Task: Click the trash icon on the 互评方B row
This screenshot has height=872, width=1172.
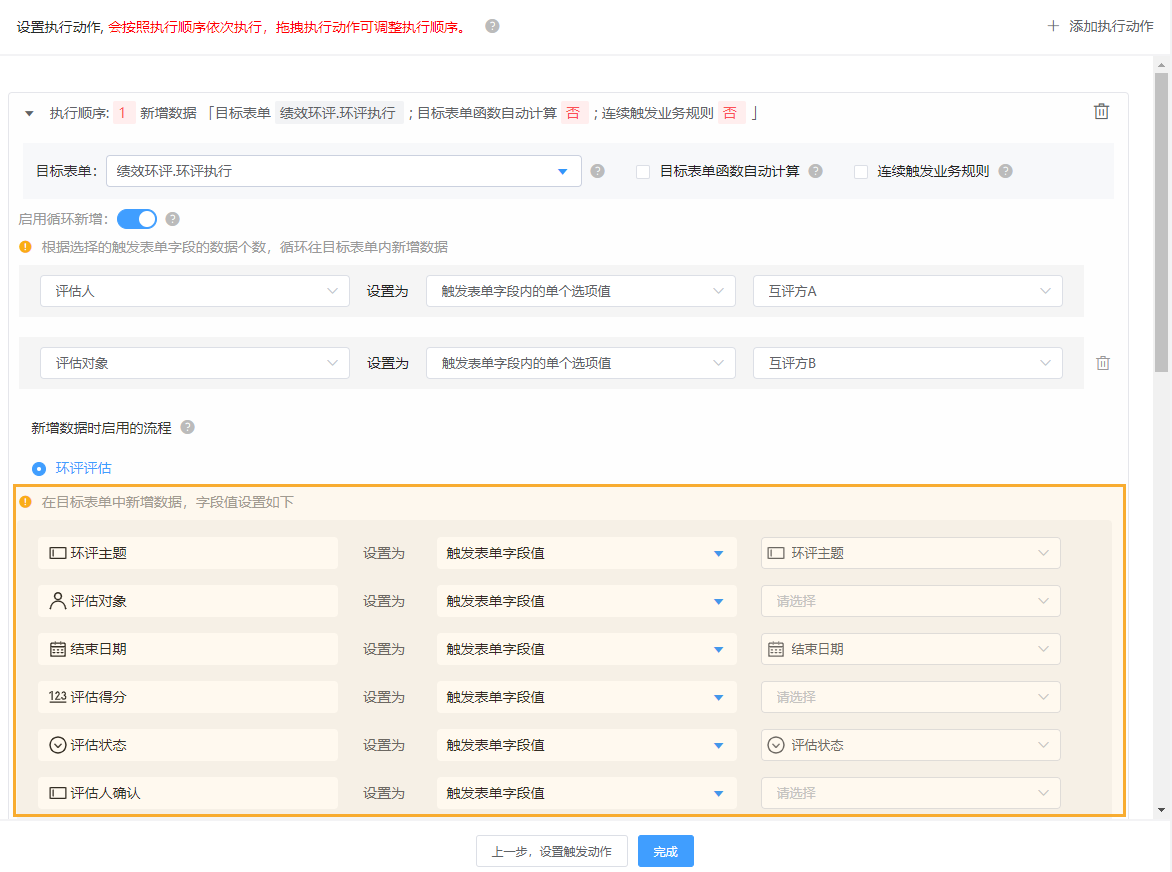Action: pos(1103,363)
